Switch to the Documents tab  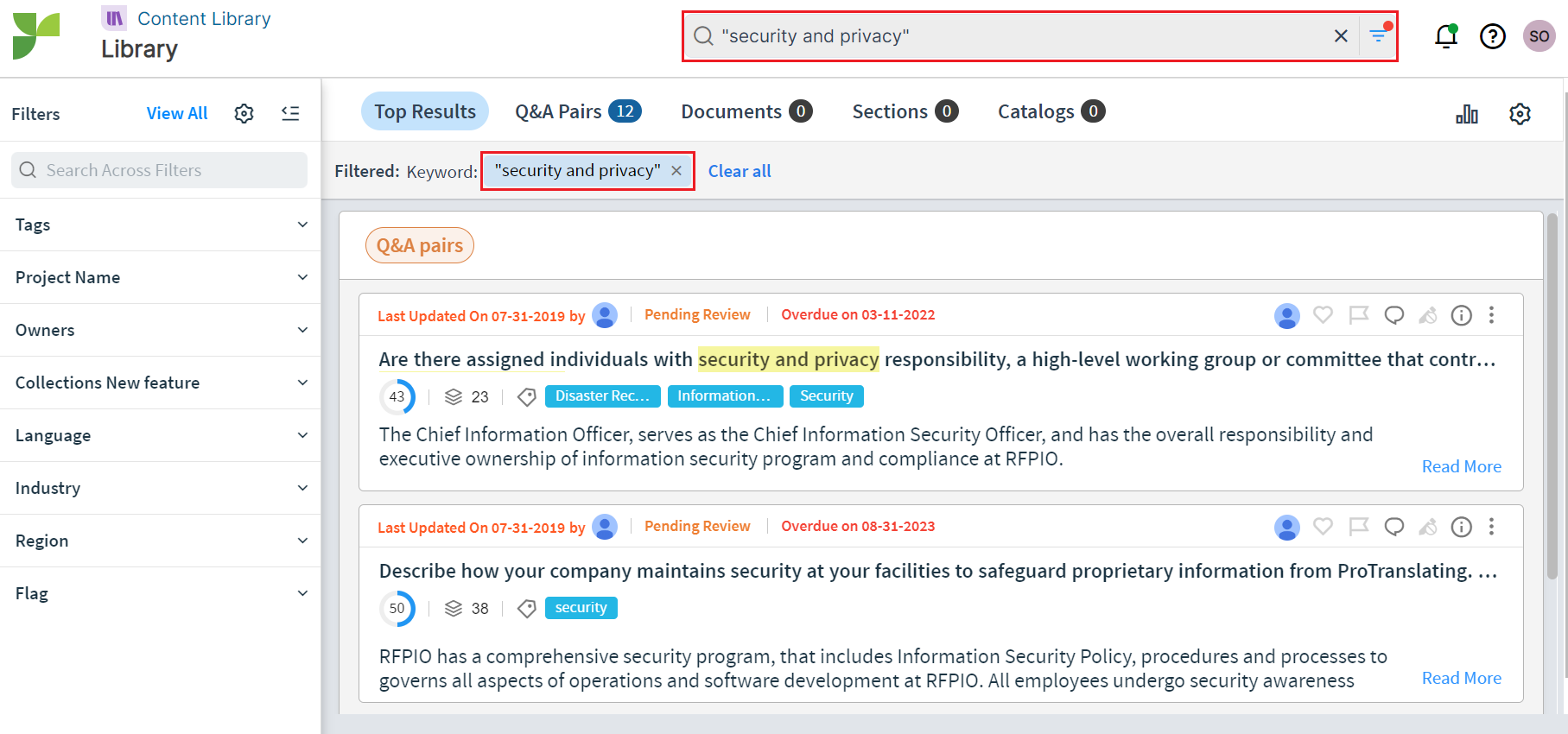coord(746,111)
